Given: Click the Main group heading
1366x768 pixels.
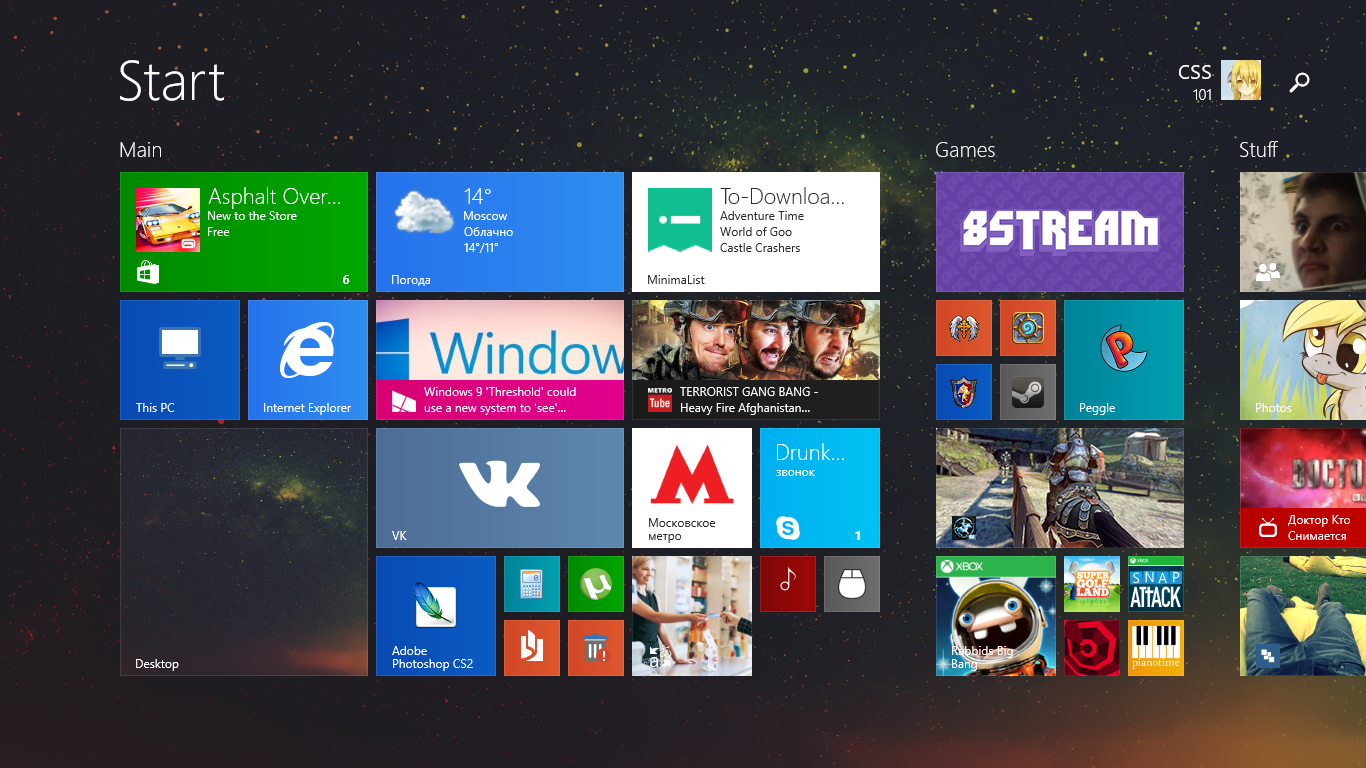Looking at the screenshot, I should 140,150.
